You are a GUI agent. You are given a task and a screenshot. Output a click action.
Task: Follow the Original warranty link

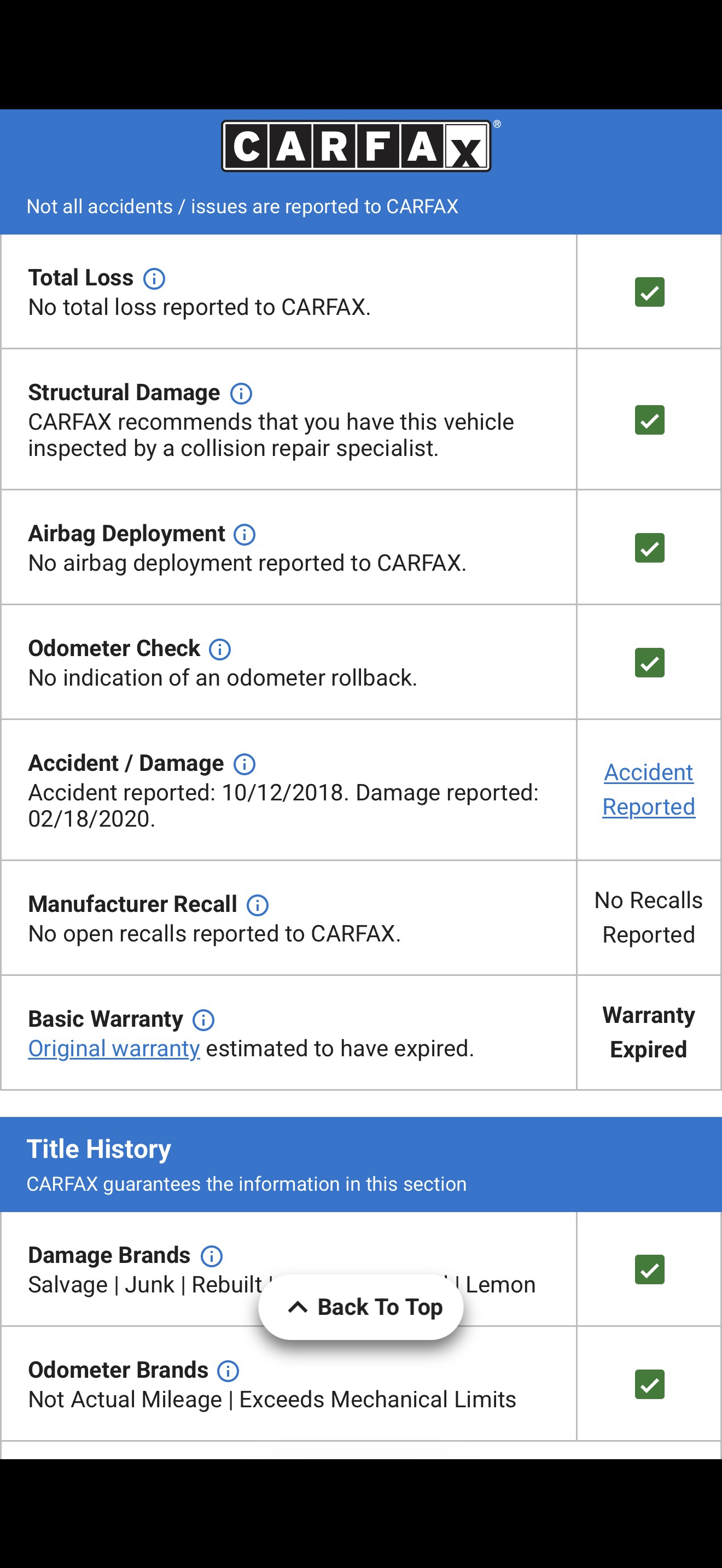click(114, 1048)
